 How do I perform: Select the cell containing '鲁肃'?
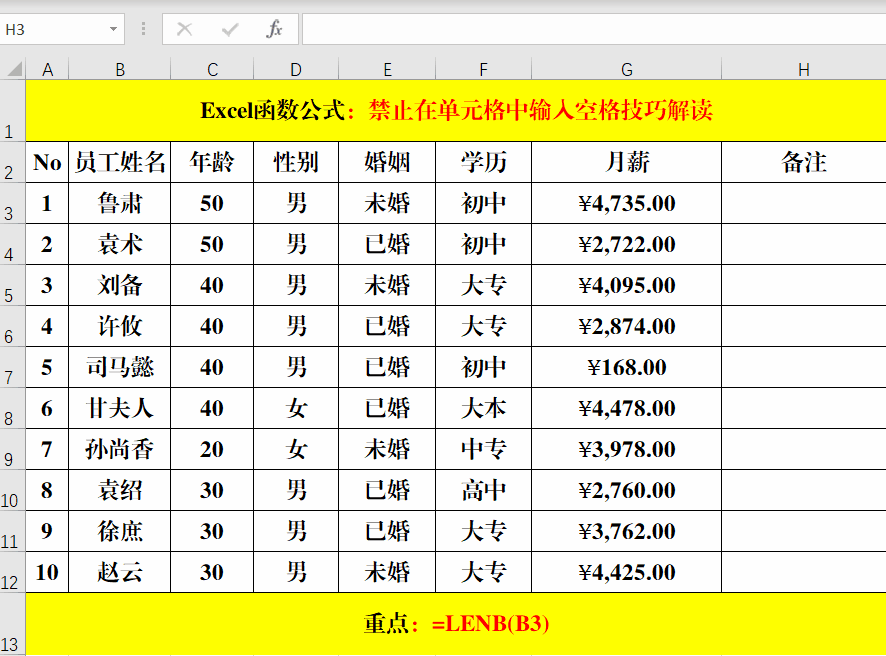(120, 203)
